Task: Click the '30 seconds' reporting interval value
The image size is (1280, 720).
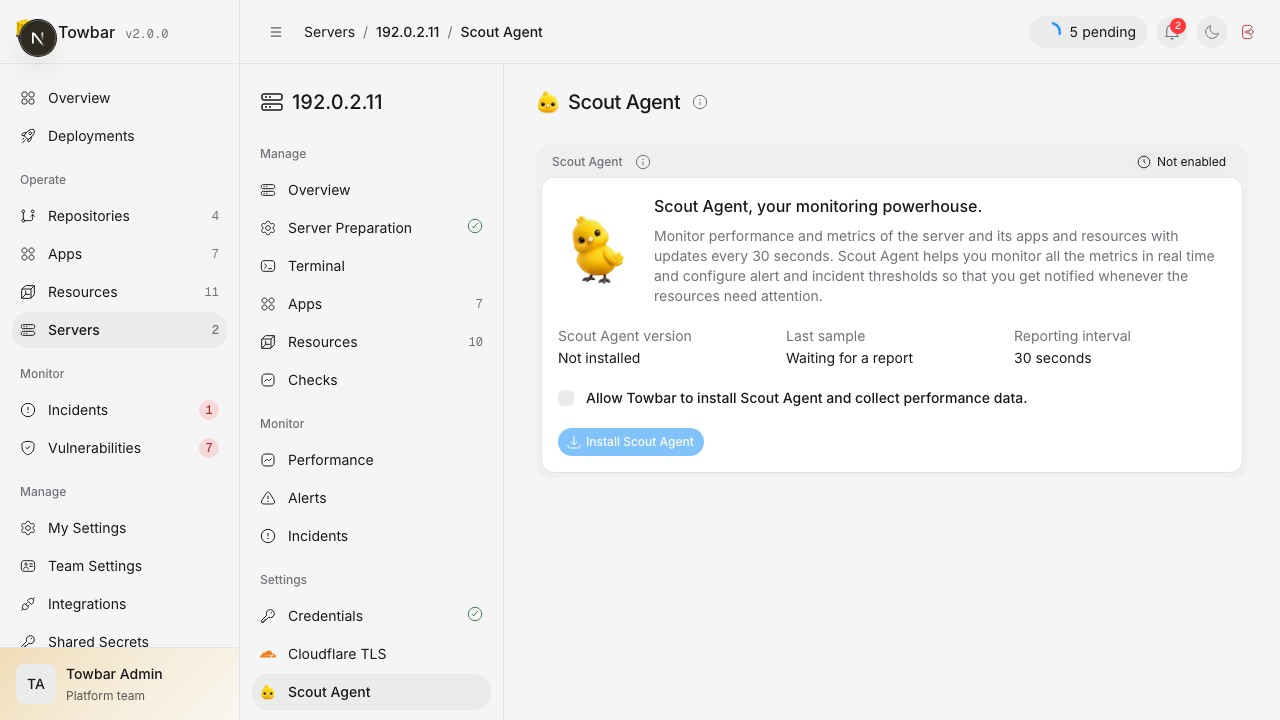Action: 1052,358
